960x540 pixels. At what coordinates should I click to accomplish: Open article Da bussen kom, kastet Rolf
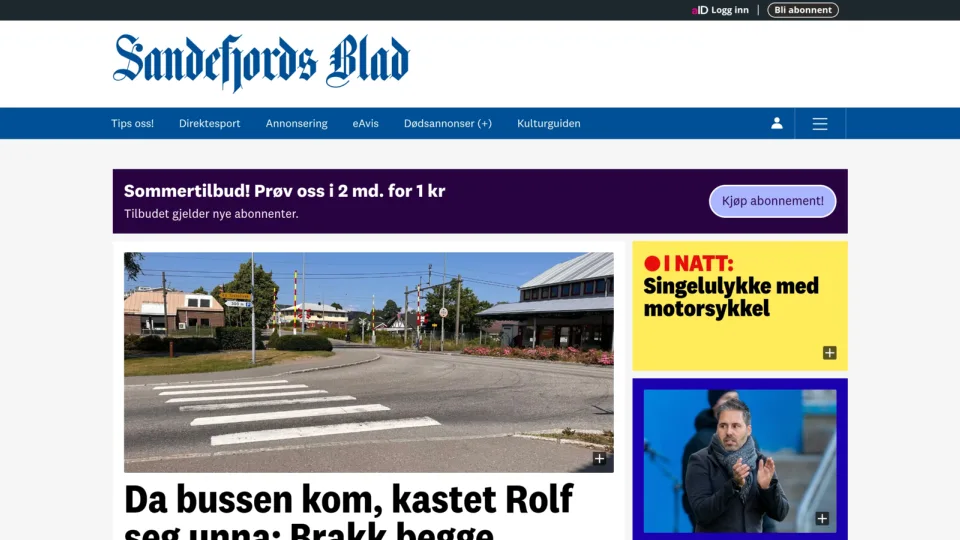point(349,511)
